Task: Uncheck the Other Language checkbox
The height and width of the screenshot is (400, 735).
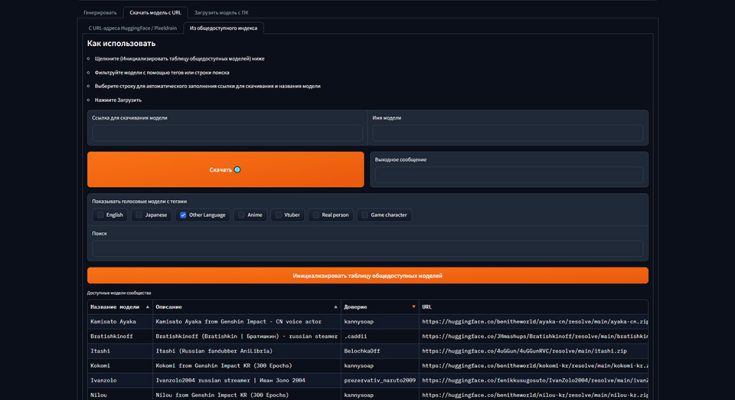Action: pyautogui.click(x=183, y=215)
